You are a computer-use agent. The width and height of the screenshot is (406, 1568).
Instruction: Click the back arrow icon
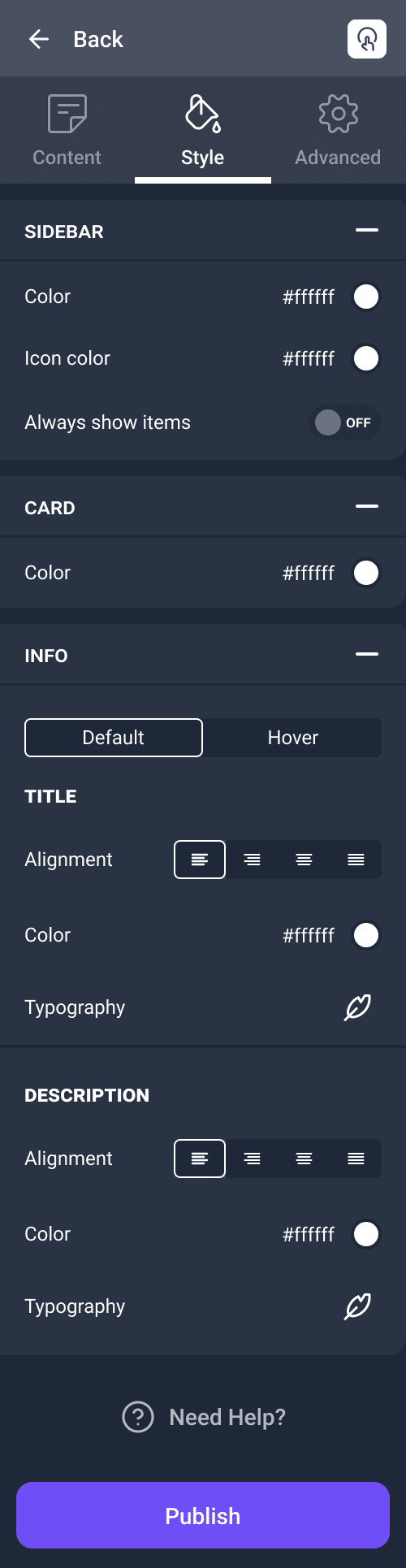point(39,39)
